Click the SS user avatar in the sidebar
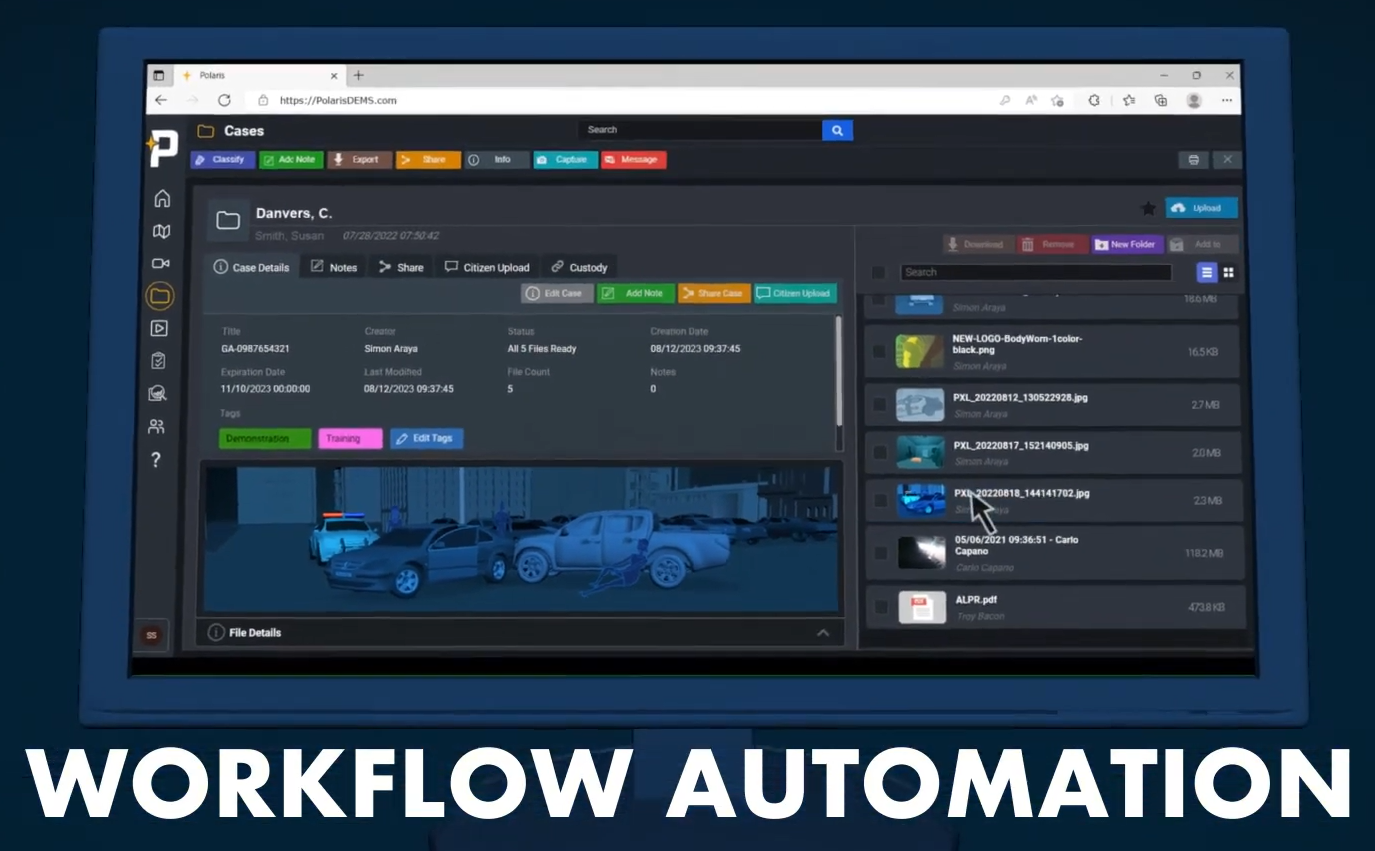Image resolution: width=1375 pixels, height=851 pixels. point(152,635)
